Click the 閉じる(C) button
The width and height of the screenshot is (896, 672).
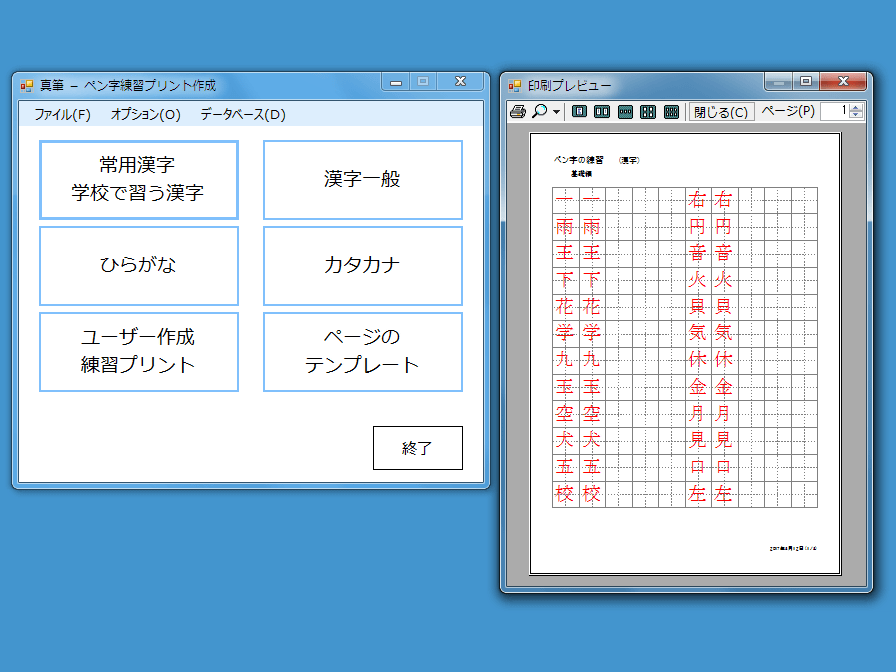(x=721, y=111)
